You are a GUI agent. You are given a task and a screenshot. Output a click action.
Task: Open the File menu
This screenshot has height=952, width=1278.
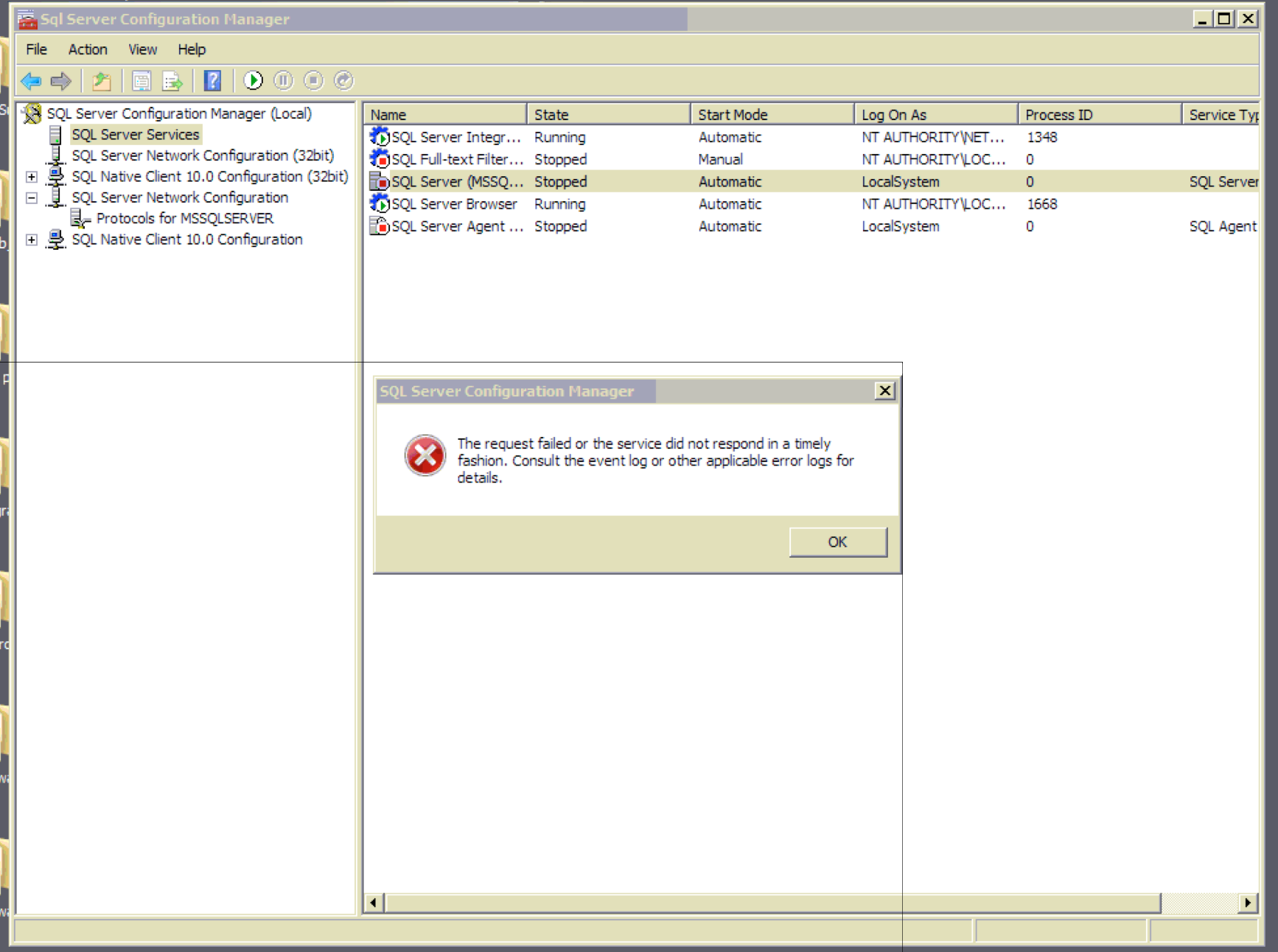pyautogui.click(x=36, y=49)
